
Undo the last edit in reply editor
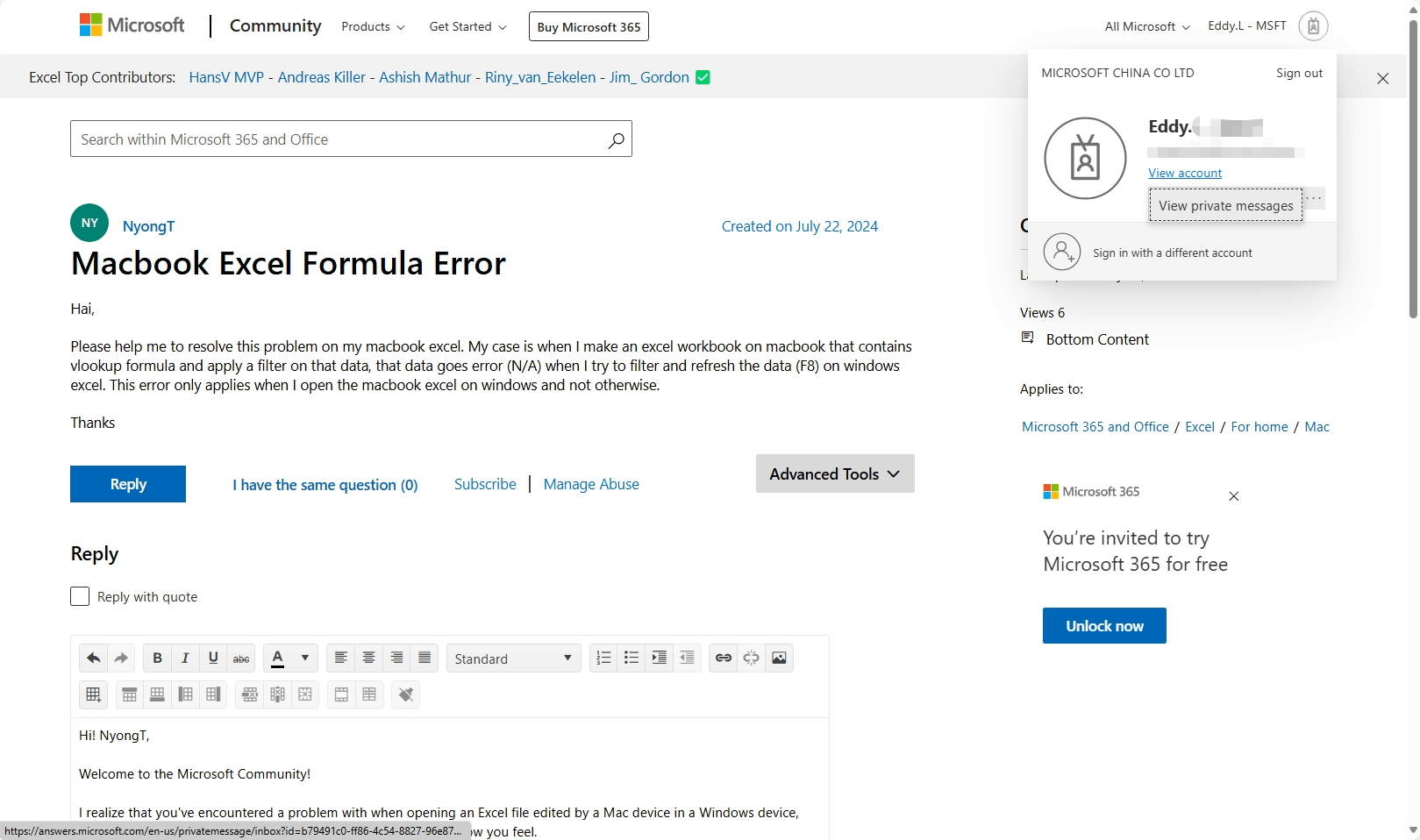click(93, 658)
